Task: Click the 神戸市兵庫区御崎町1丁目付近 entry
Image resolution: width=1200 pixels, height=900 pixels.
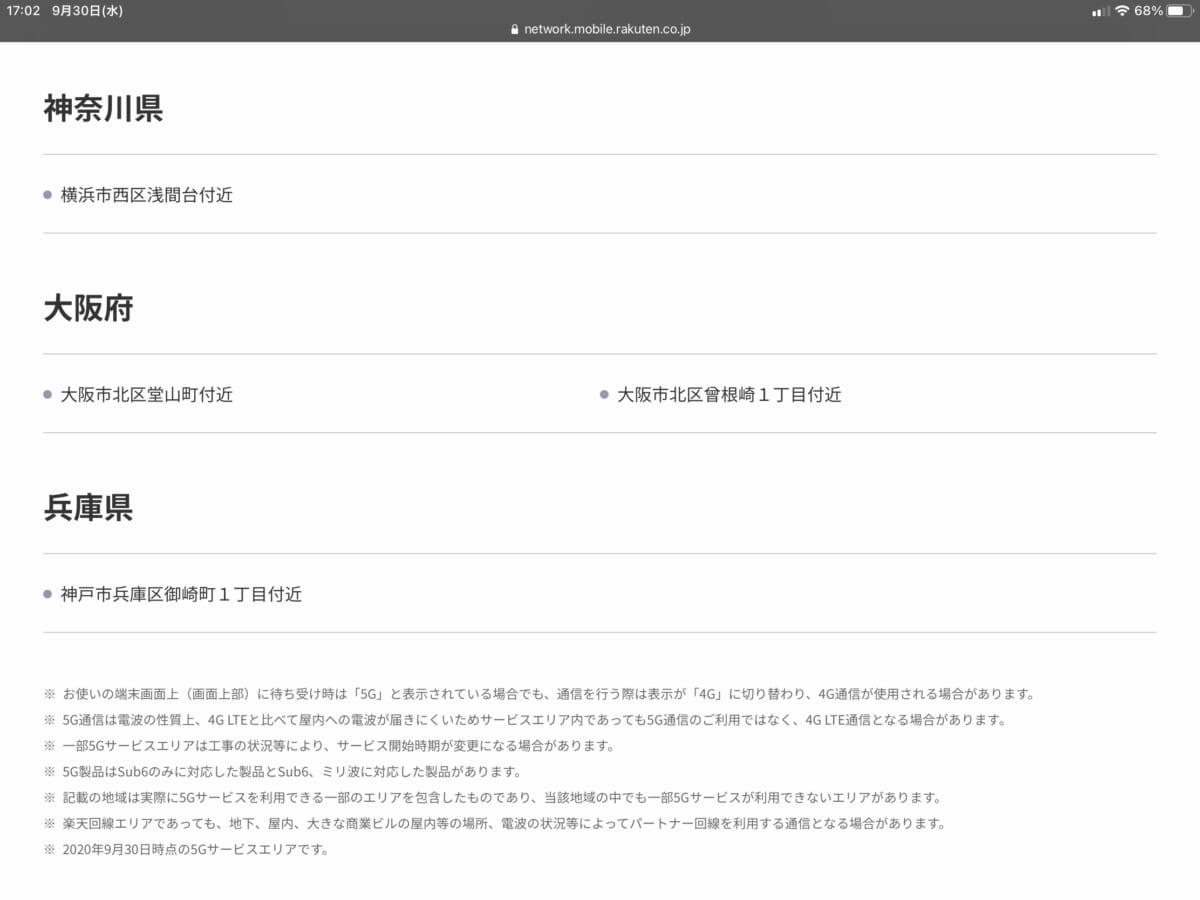Action: (181, 595)
